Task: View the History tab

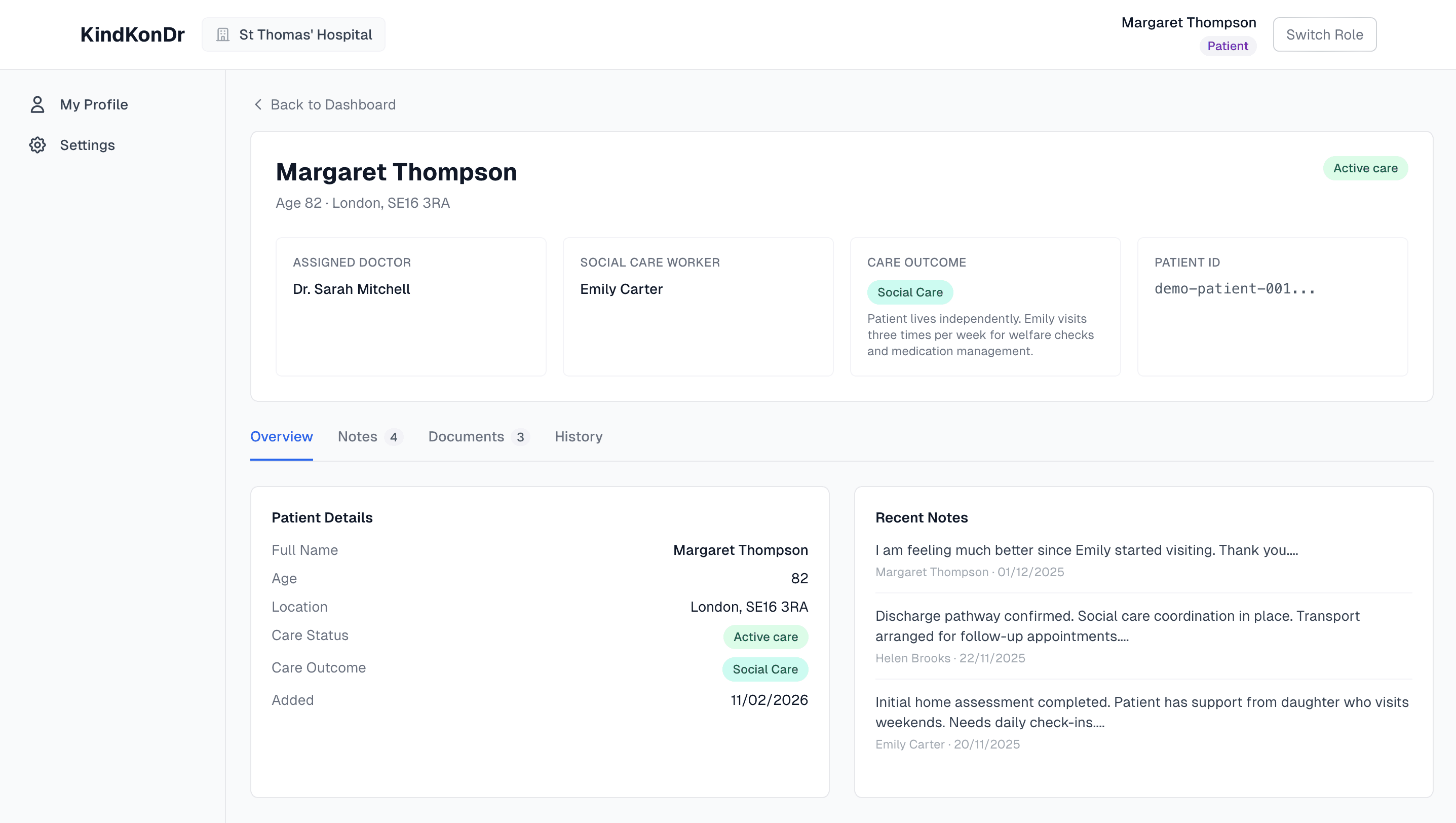Action: [578, 436]
